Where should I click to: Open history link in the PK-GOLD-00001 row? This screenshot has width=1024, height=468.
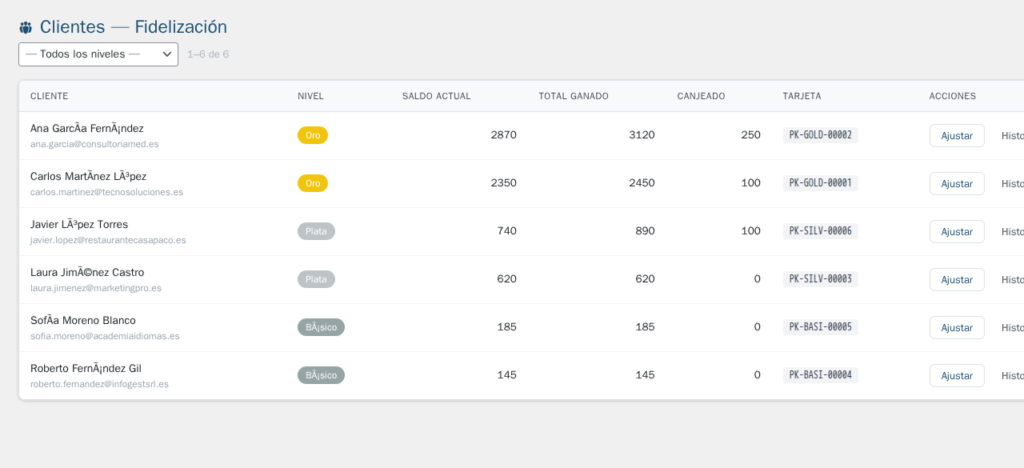(1013, 183)
